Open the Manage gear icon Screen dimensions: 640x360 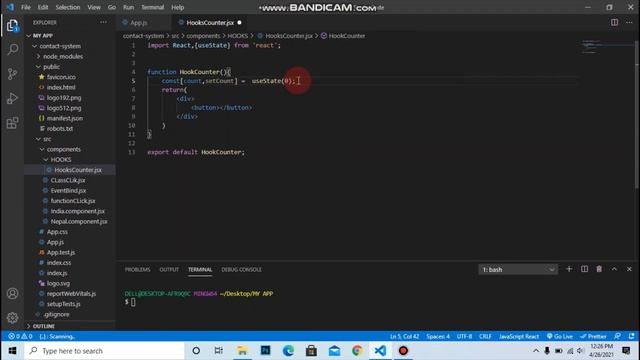12,317
